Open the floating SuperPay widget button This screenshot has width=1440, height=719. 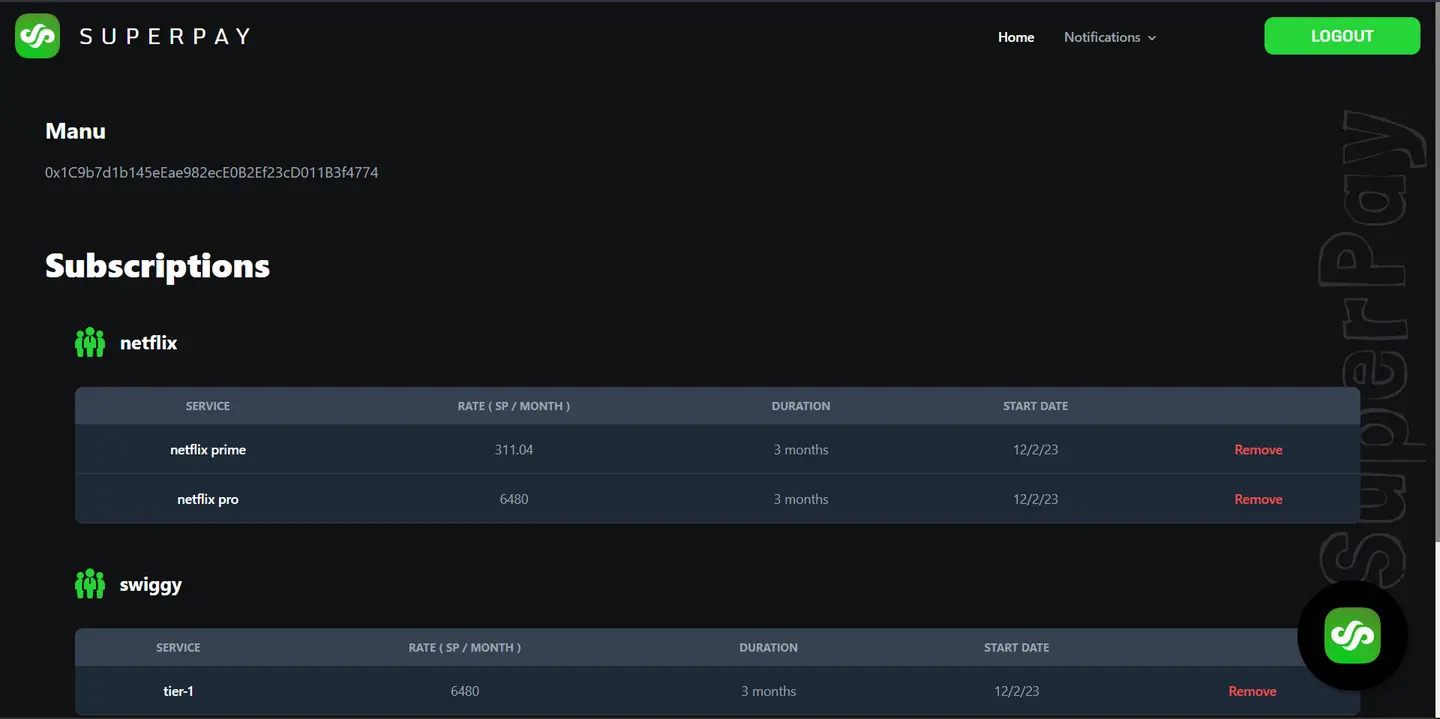pos(1352,635)
